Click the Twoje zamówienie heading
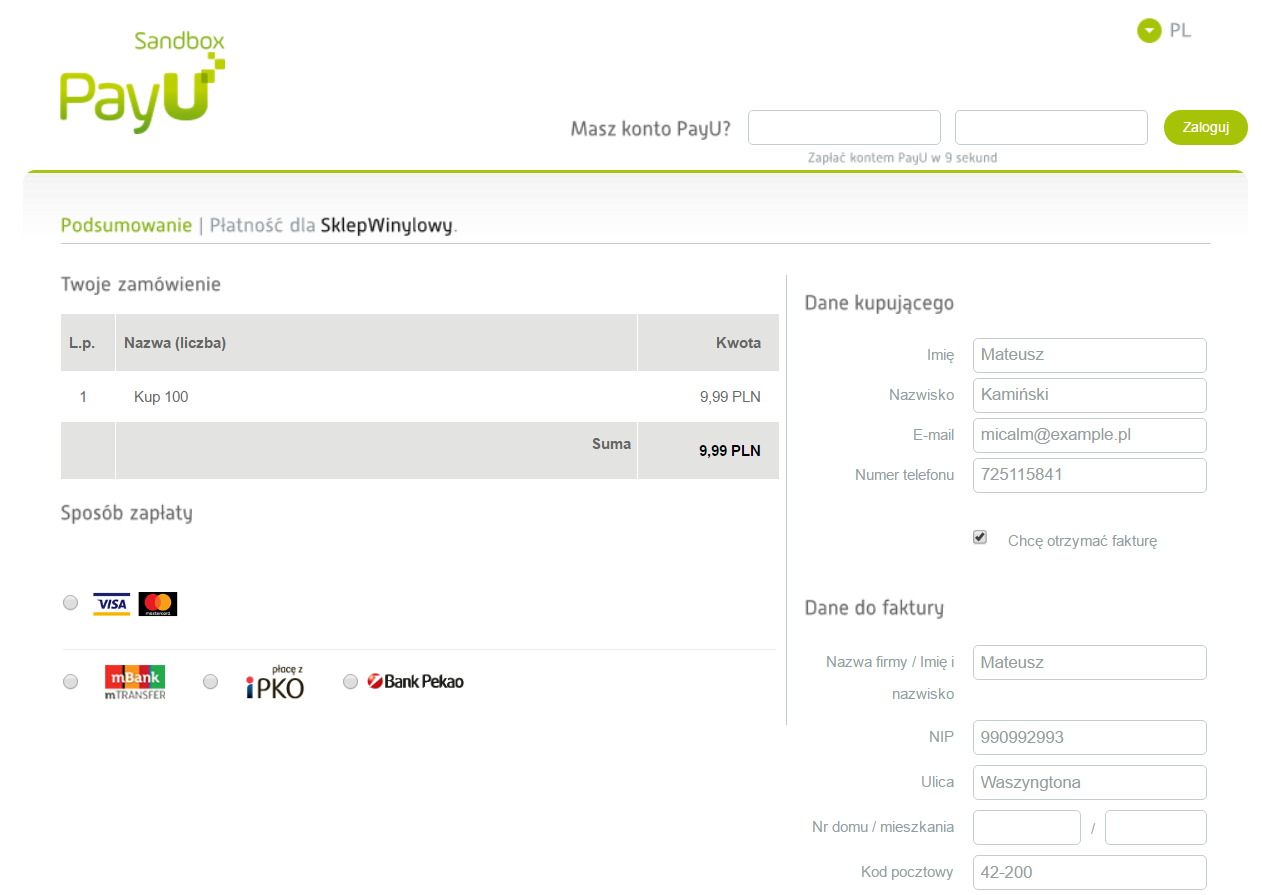Viewport: 1262px width, 895px height. click(141, 284)
